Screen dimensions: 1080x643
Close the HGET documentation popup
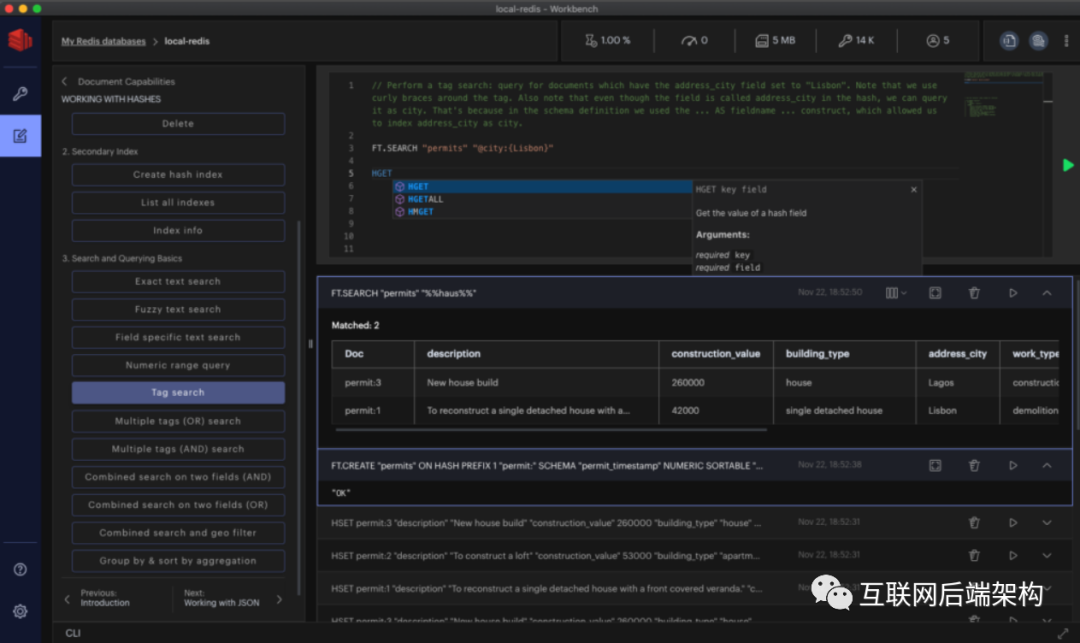click(914, 189)
